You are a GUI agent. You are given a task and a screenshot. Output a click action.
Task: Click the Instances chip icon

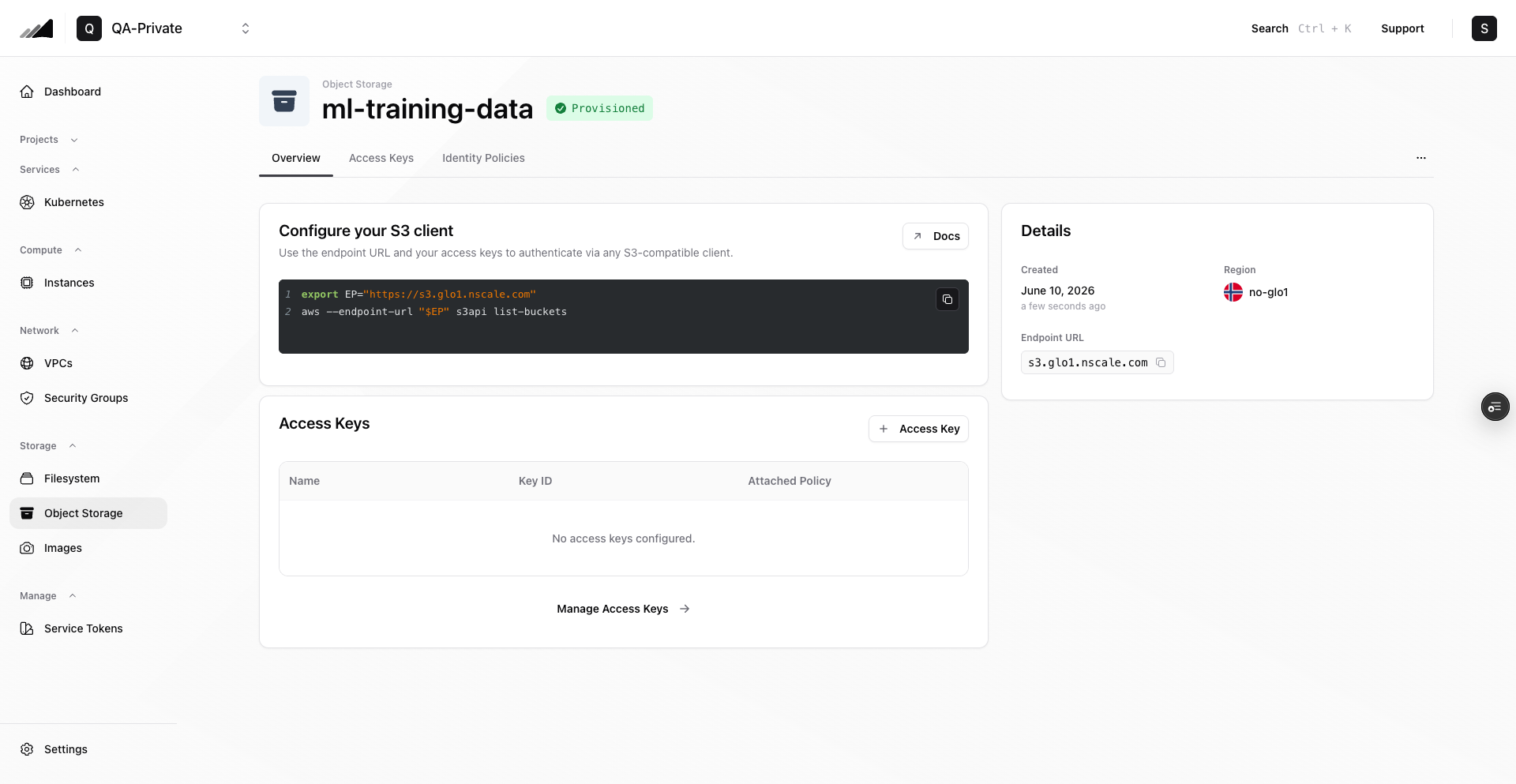pos(27,283)
